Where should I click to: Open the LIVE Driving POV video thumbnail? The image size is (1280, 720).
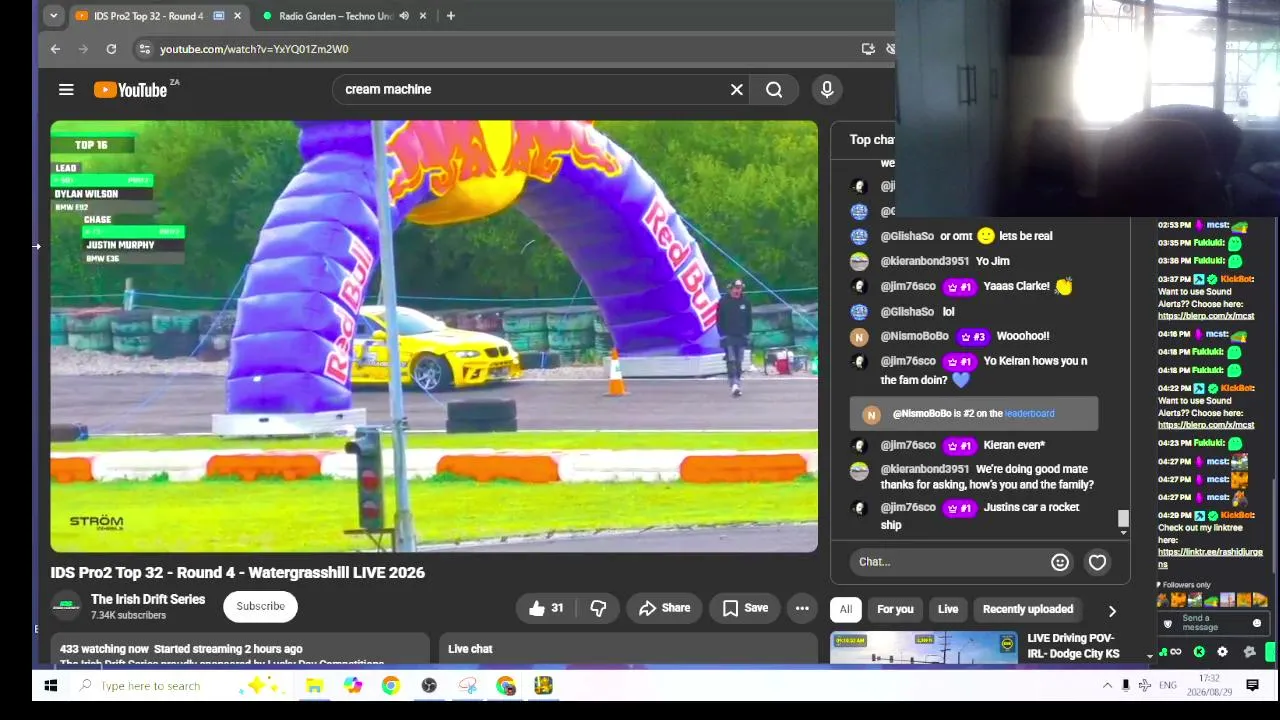[924, 648]
